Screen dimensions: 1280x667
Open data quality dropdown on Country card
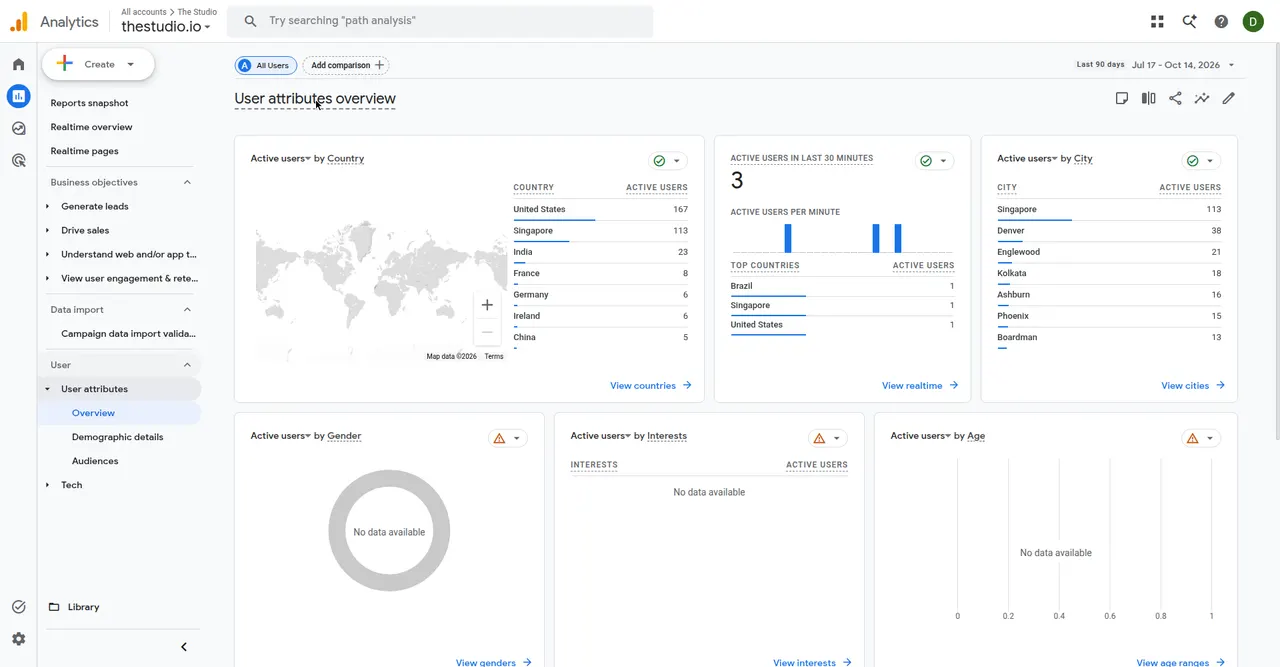tap(668, 161)
